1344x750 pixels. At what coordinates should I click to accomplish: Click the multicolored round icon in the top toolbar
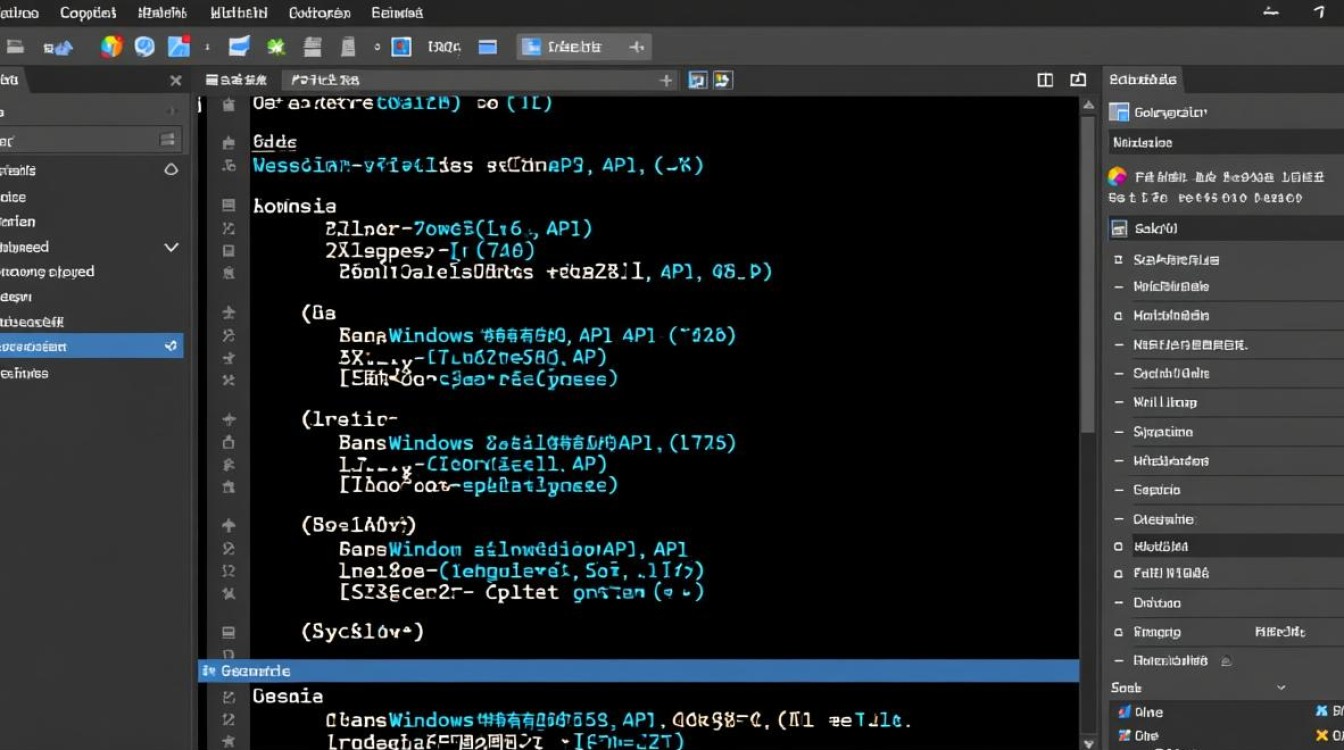click(111, 46)
